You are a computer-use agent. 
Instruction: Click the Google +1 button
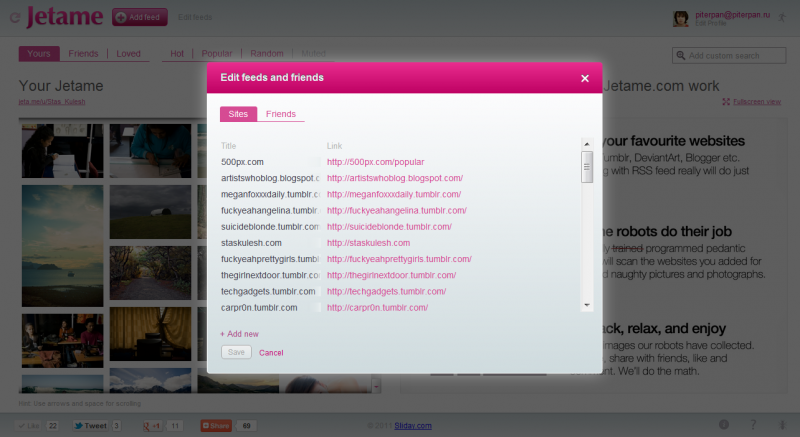[x=152, y=425]
